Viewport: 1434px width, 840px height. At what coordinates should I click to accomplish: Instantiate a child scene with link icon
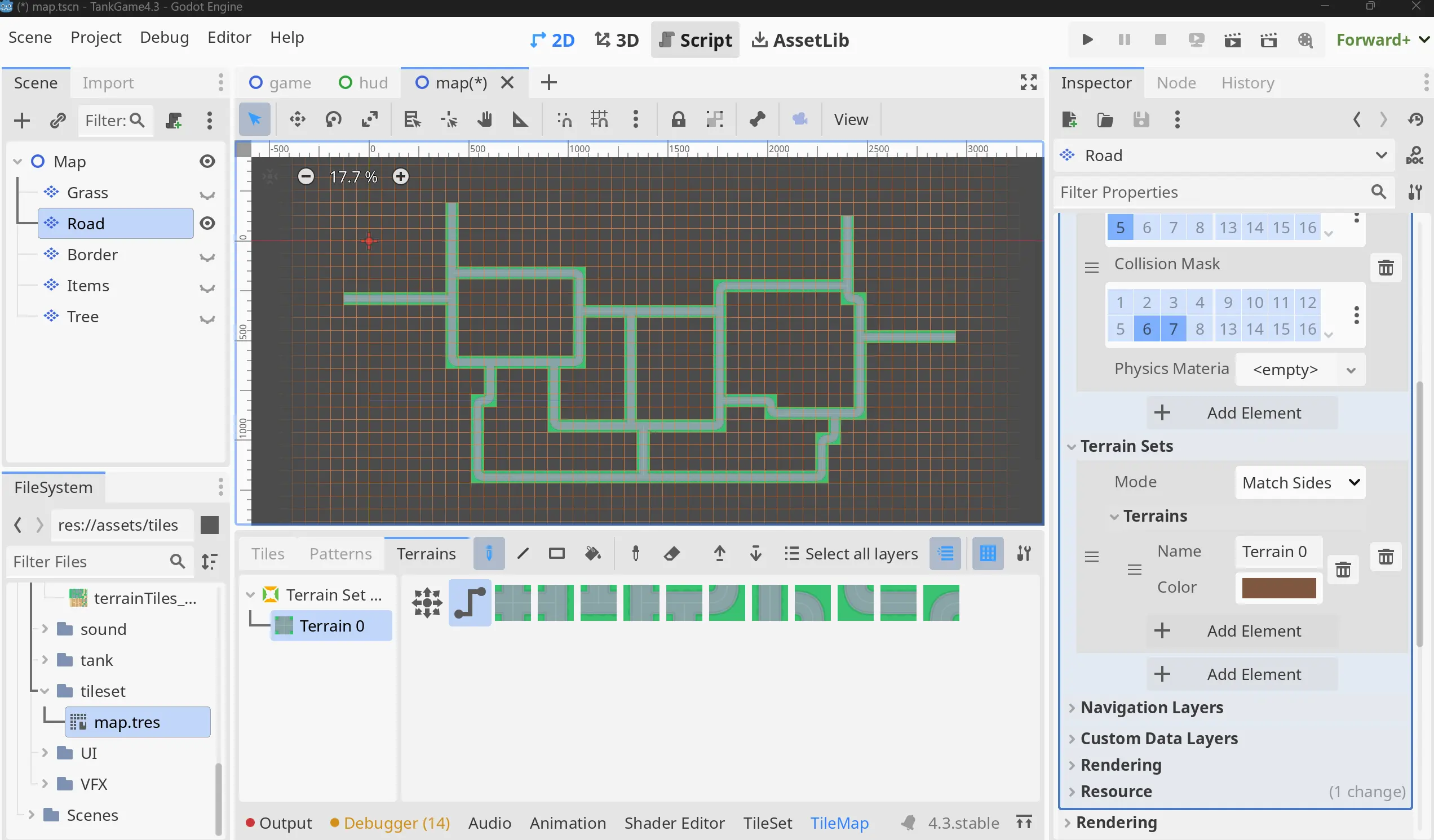pyautogui.click(x=58, y=121)
